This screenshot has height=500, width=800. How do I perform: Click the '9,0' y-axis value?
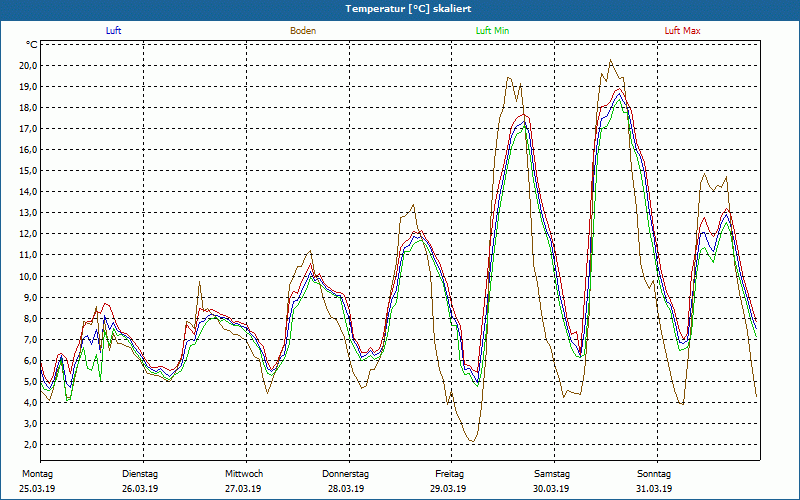(30, 297)
